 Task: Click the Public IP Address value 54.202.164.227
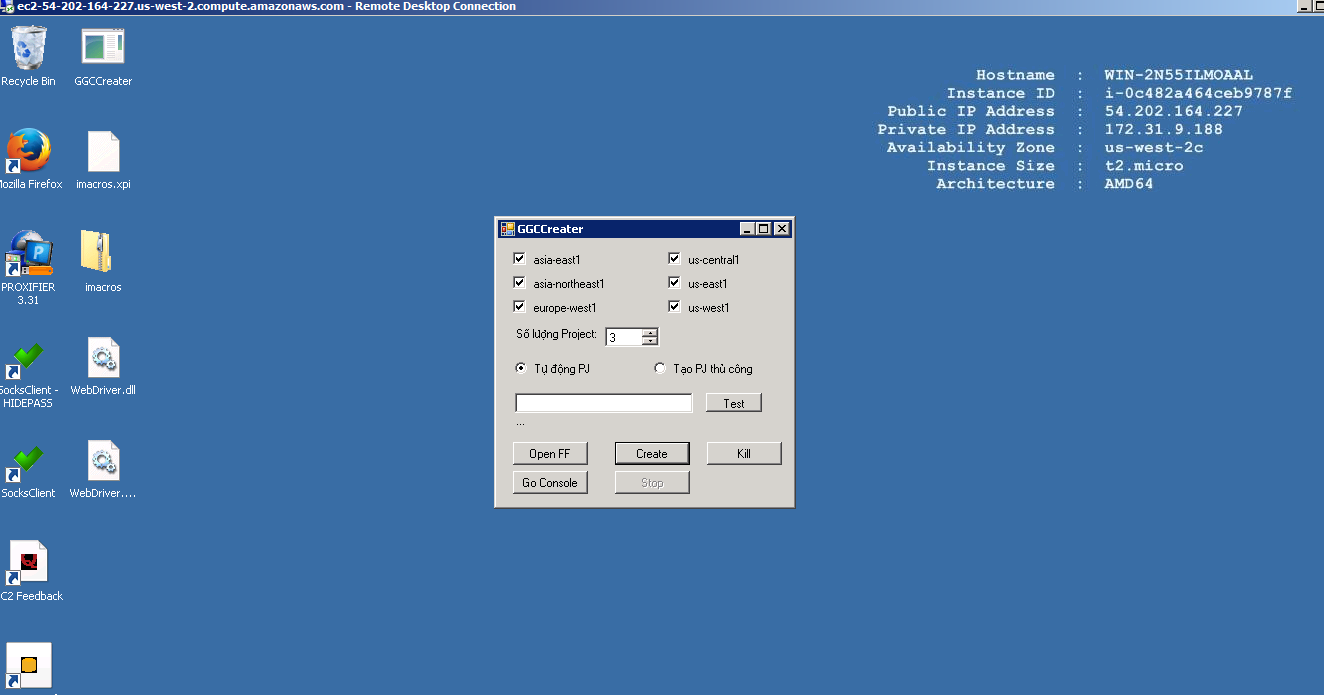(x=1174, y=111)
